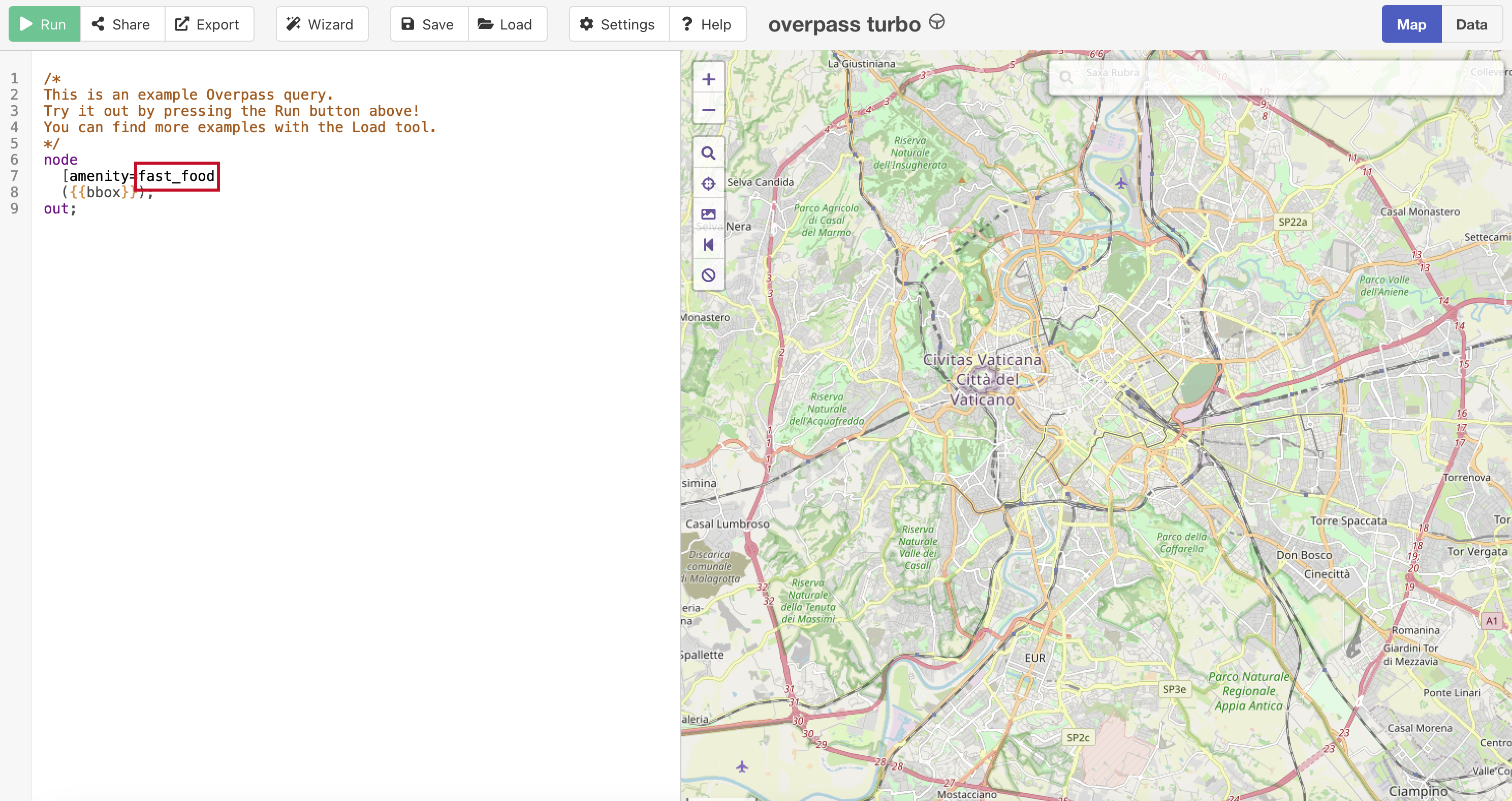
Task: Open the Share dialog
Action: point(121,24)
